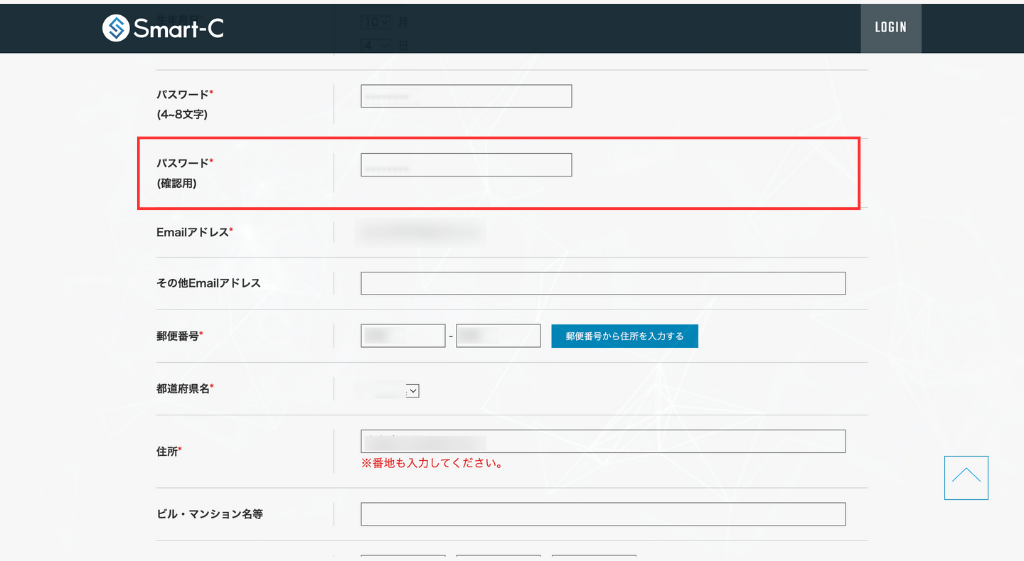1024x561 pixels.
Task: Focus the password (4~8文字) field
Action: click(x=466, y=96)
